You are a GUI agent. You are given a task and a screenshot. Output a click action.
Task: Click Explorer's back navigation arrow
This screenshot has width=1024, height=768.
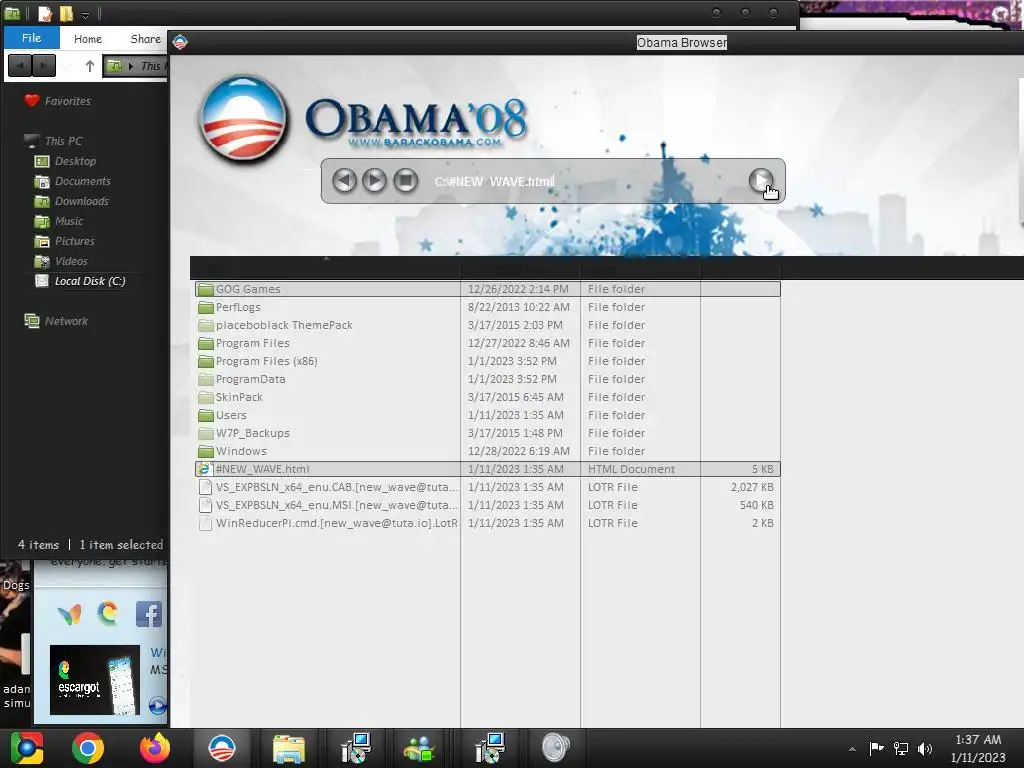point(20,65)
